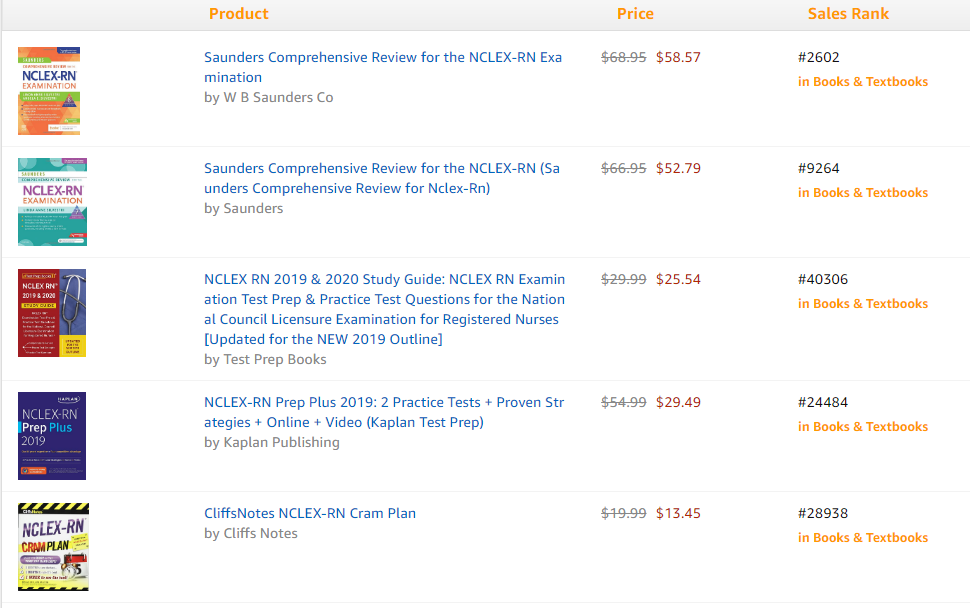Screen dimensions: 970x608
Task: Click the NCLEX RN 2019 & 2020 cover image
Action: pos(52,313)
